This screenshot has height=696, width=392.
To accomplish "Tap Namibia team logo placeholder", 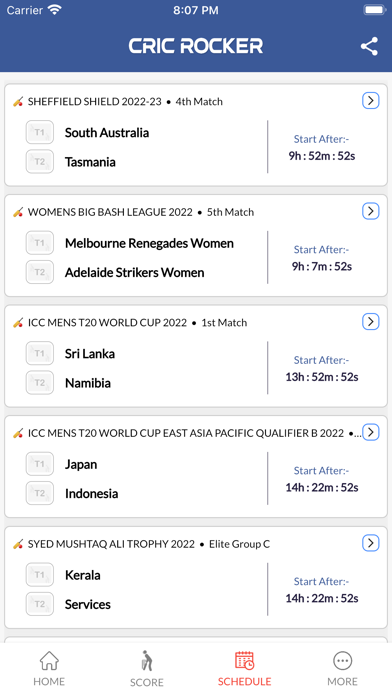I will point(40,383).
